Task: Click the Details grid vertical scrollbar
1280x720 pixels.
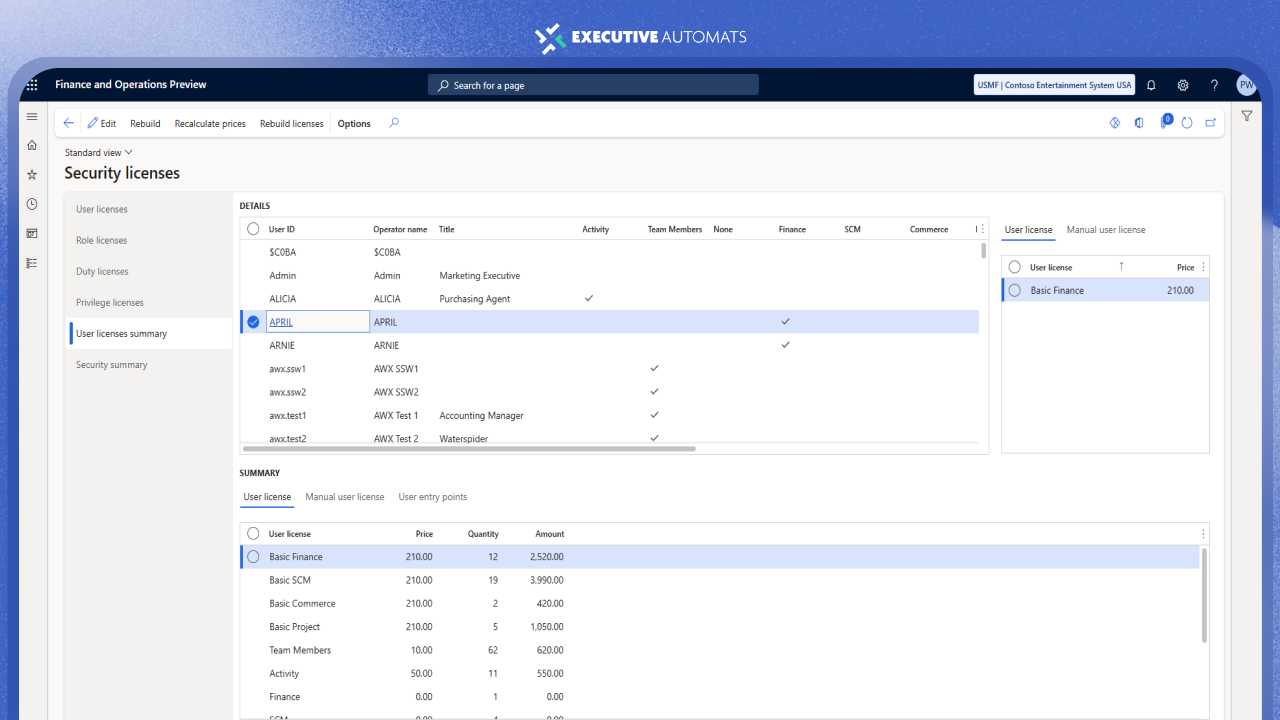Action: pos(984,250)
